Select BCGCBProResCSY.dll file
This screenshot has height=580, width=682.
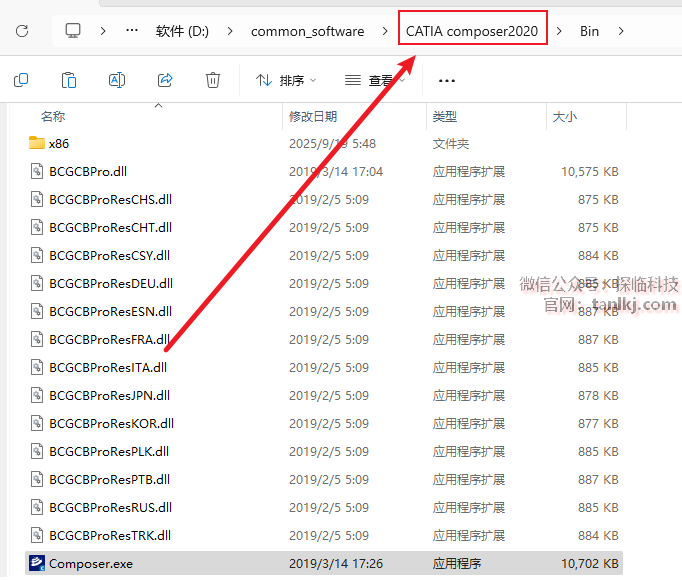(110, 255)
